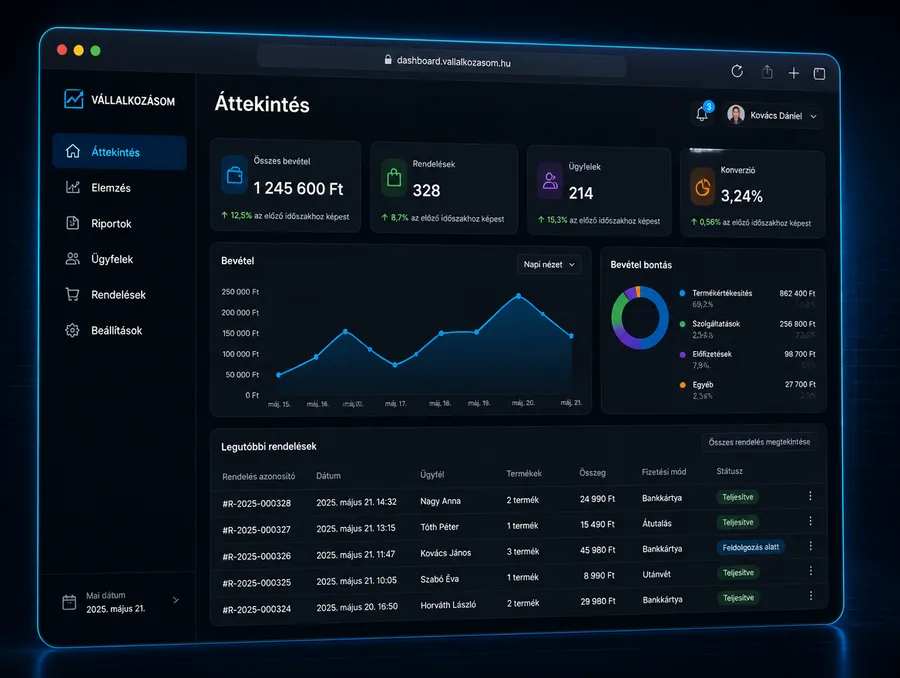
Task: Click the Vállalkozásom logo icon
Action: (x=73, y=99)
